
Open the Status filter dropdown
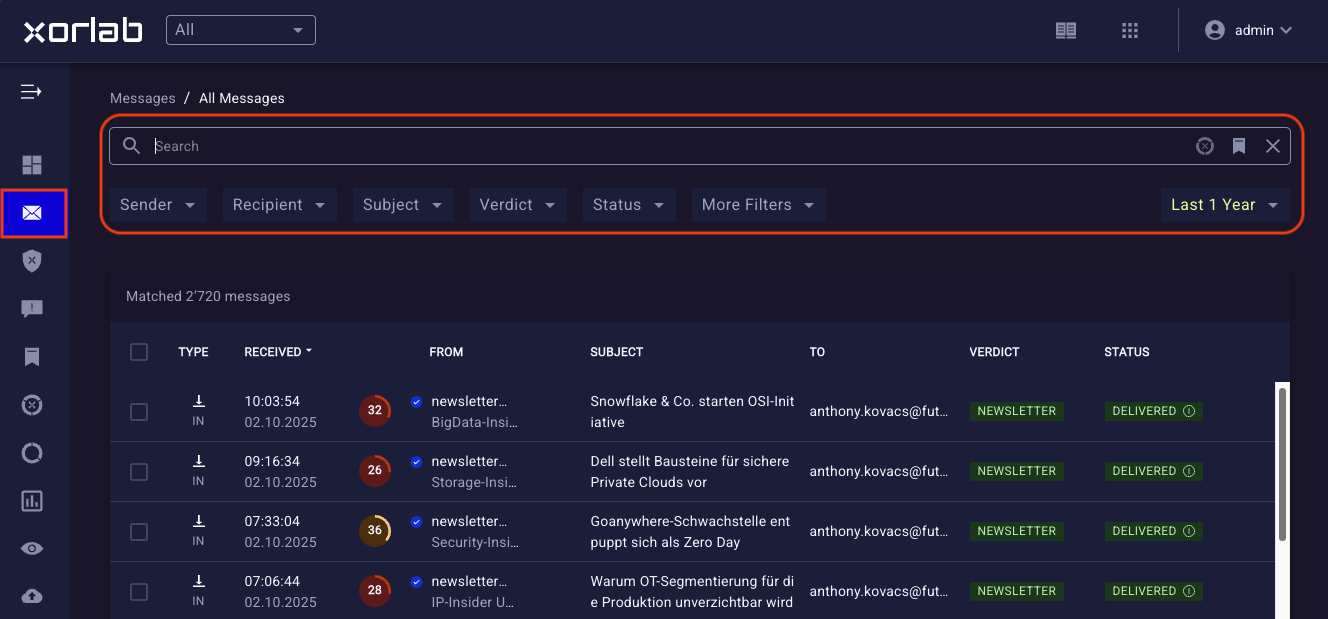[x=628, y=204]
